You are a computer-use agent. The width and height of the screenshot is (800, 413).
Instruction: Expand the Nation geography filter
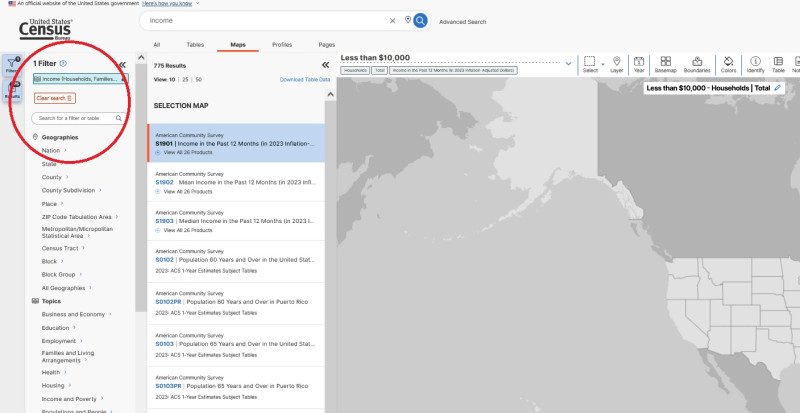coord(66,150)
